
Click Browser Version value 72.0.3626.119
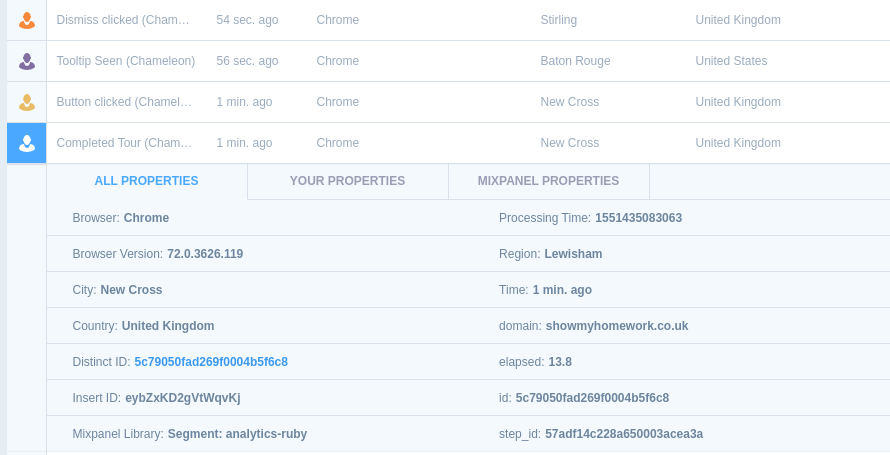(205, 254)
